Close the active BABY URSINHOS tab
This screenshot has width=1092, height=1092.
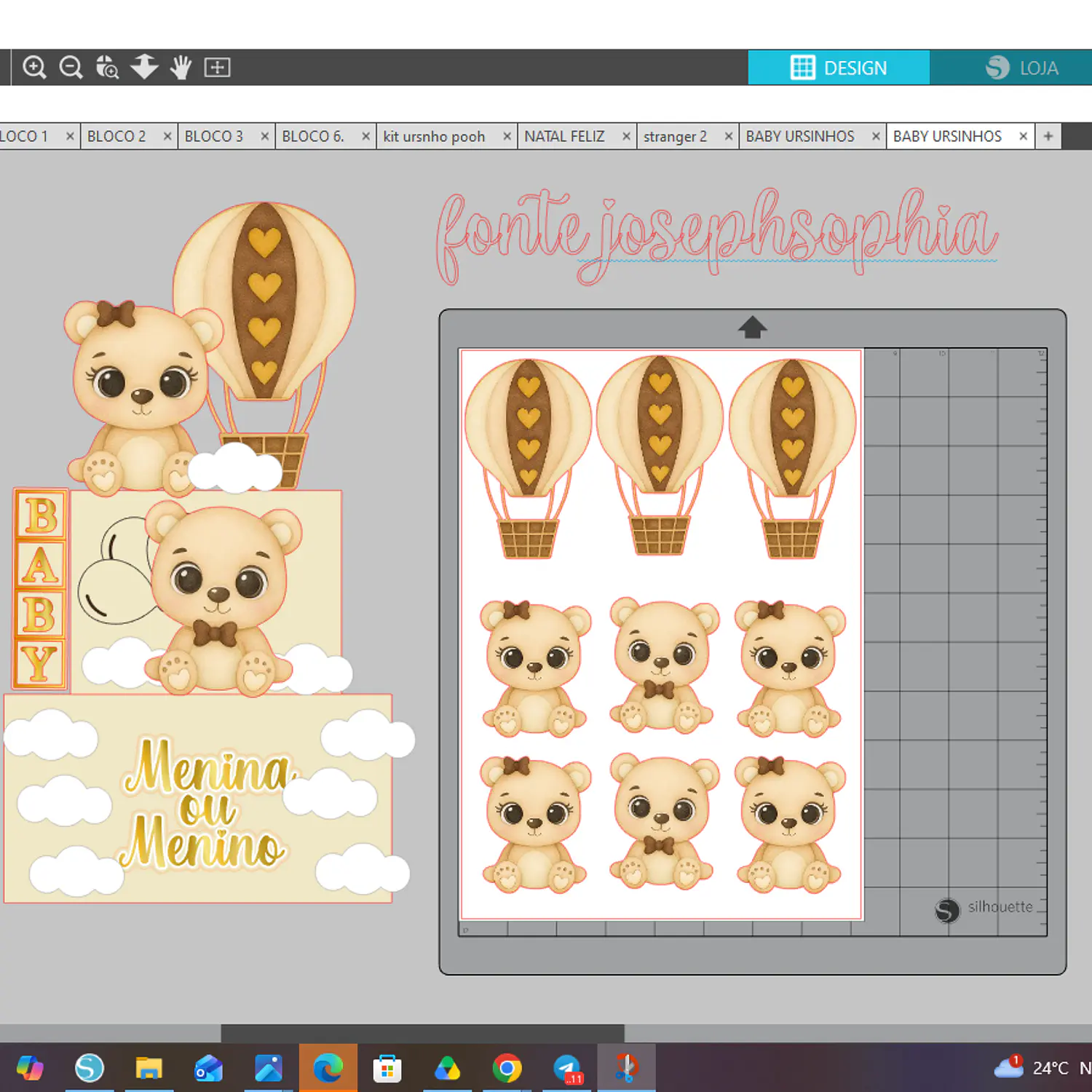tap(1024, 136)
